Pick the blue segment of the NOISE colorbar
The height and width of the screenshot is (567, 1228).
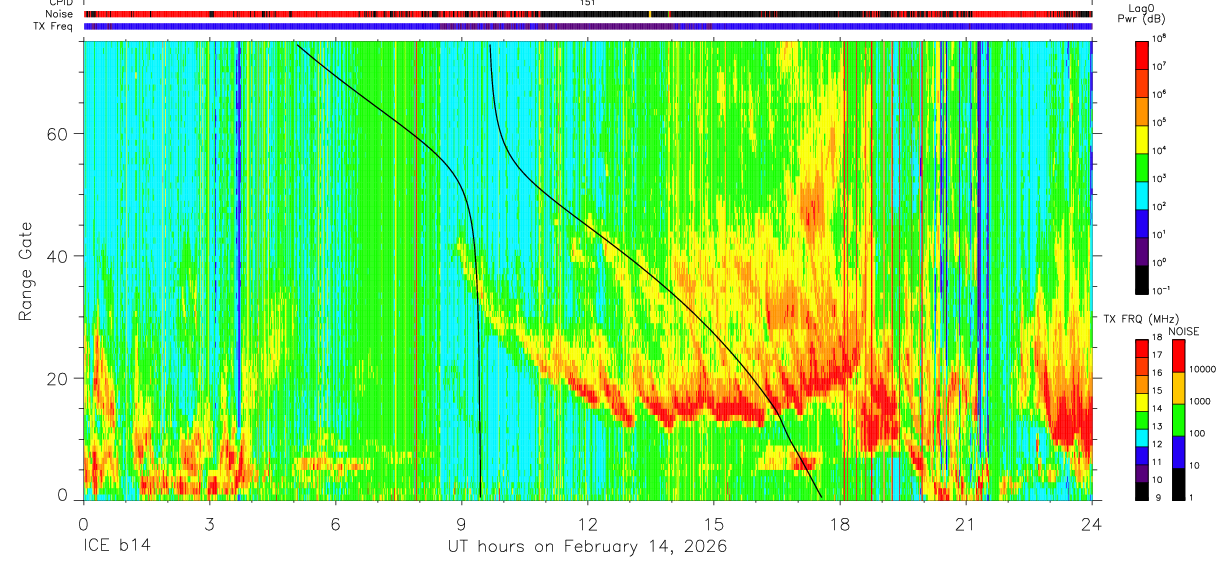pyautogui.click(x=1178, y=452)
